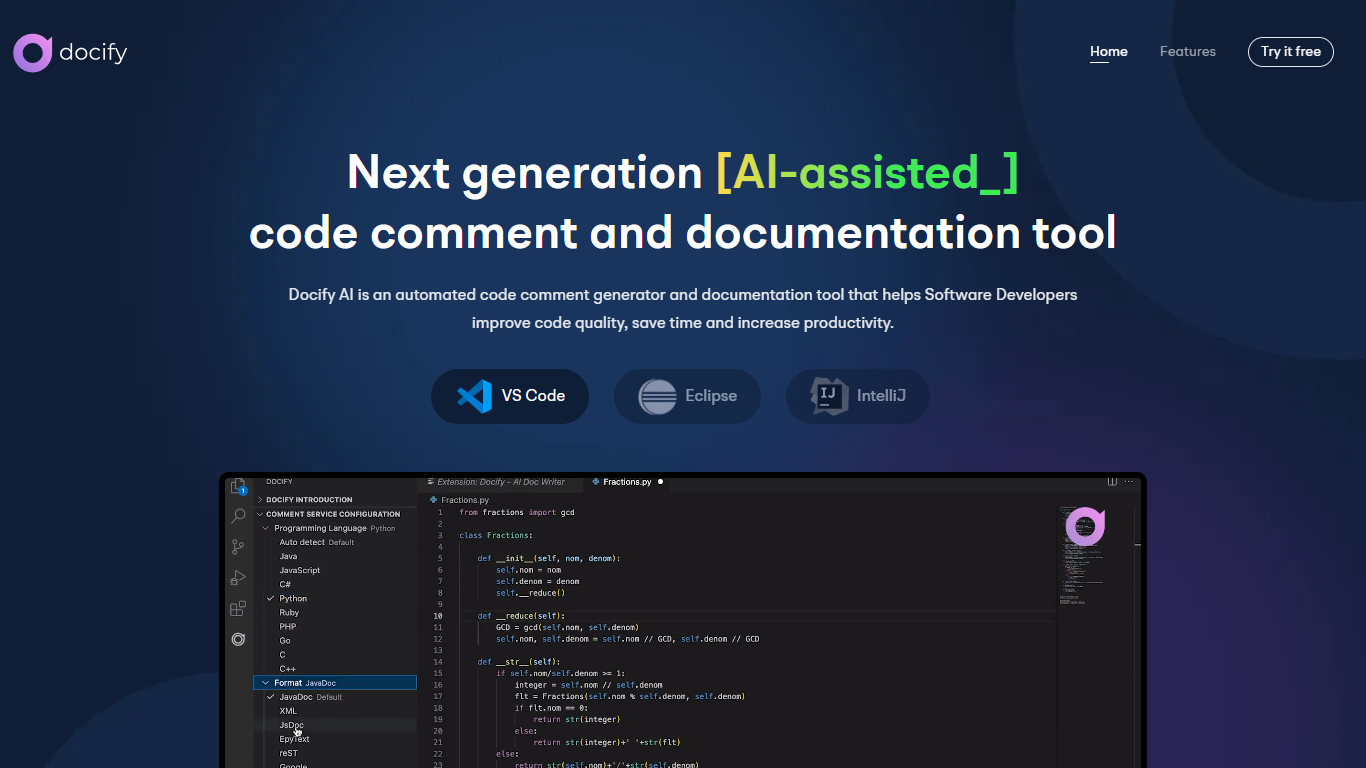
Task: Click the 'def __str__(self):' code line
Action: [x=519, y=662]
